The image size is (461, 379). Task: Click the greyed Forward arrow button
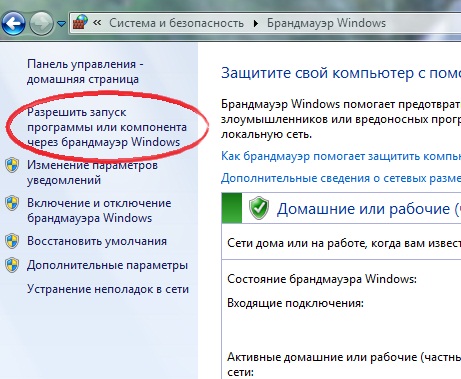coord(41,23)
